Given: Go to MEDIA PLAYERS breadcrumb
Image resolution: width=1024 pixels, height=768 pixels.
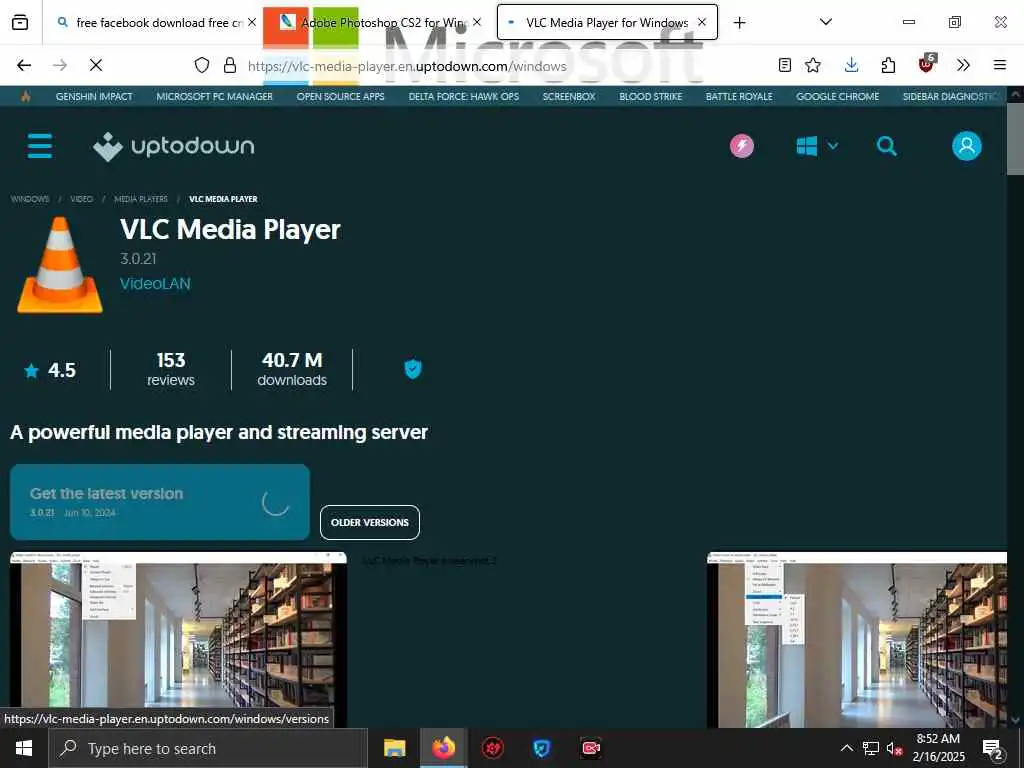Looking at the screenshot, I should point(141,199).
